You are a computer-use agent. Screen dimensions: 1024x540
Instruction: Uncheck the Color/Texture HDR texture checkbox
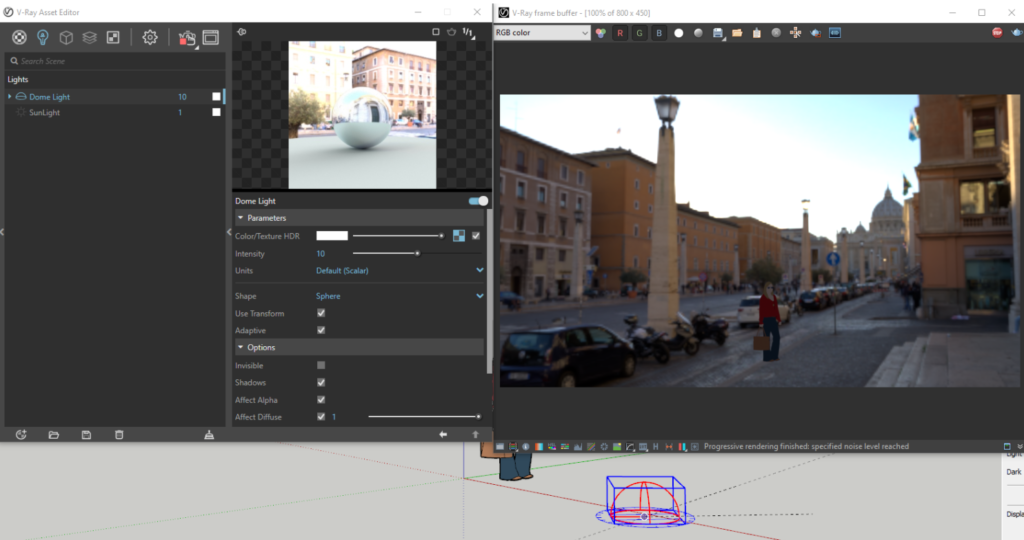pos(476,236)
